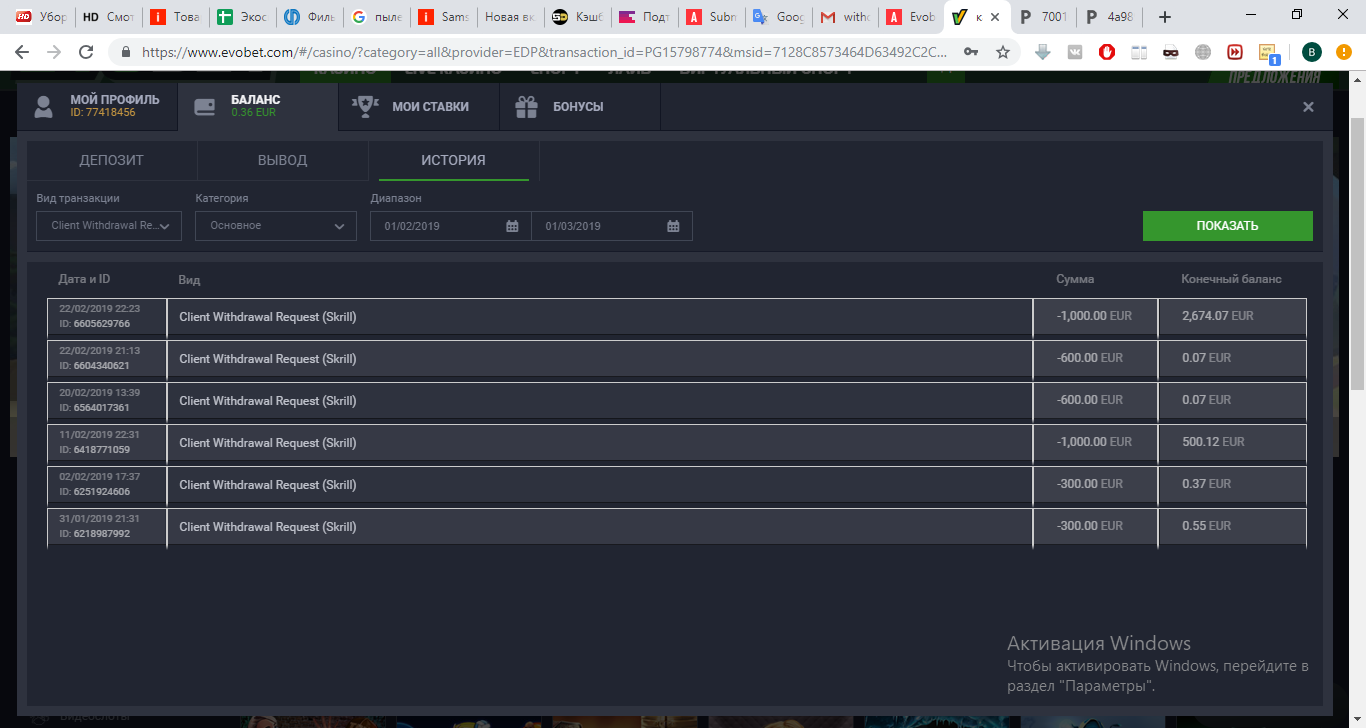Click the Сумма column header
Screen dimensions: 1366x728
1075,279
